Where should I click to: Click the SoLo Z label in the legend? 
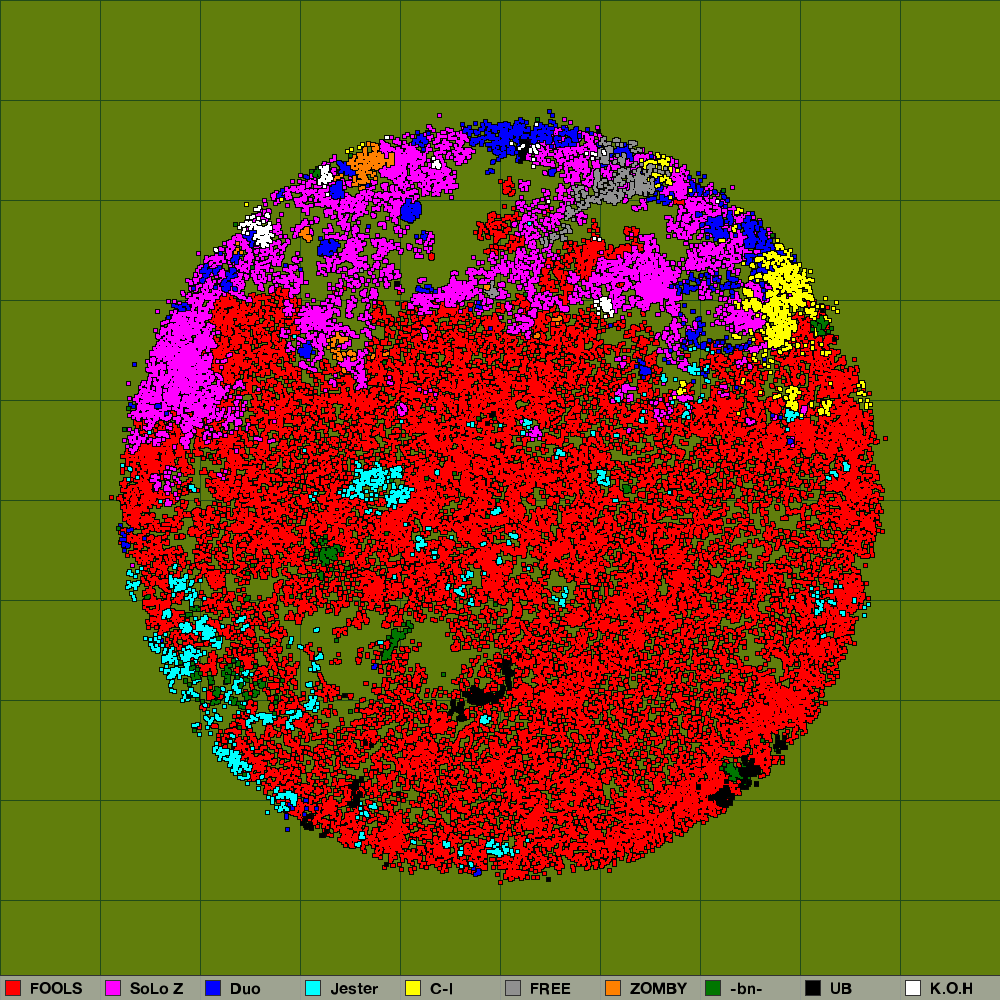(156, 988)
